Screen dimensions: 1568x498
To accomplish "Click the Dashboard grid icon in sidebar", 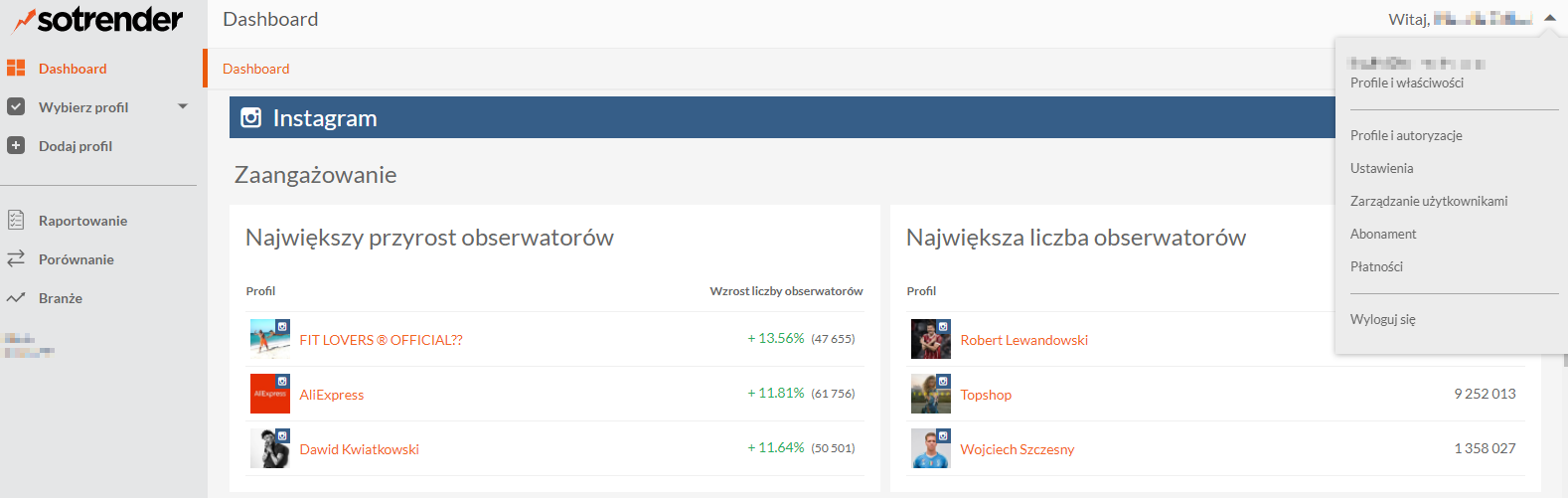I will coord(16,68).
